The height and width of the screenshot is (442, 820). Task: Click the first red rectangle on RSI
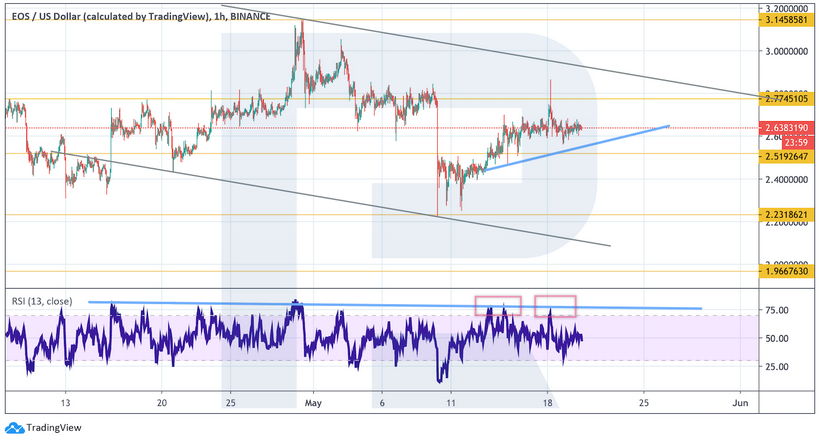click(498, 306)
